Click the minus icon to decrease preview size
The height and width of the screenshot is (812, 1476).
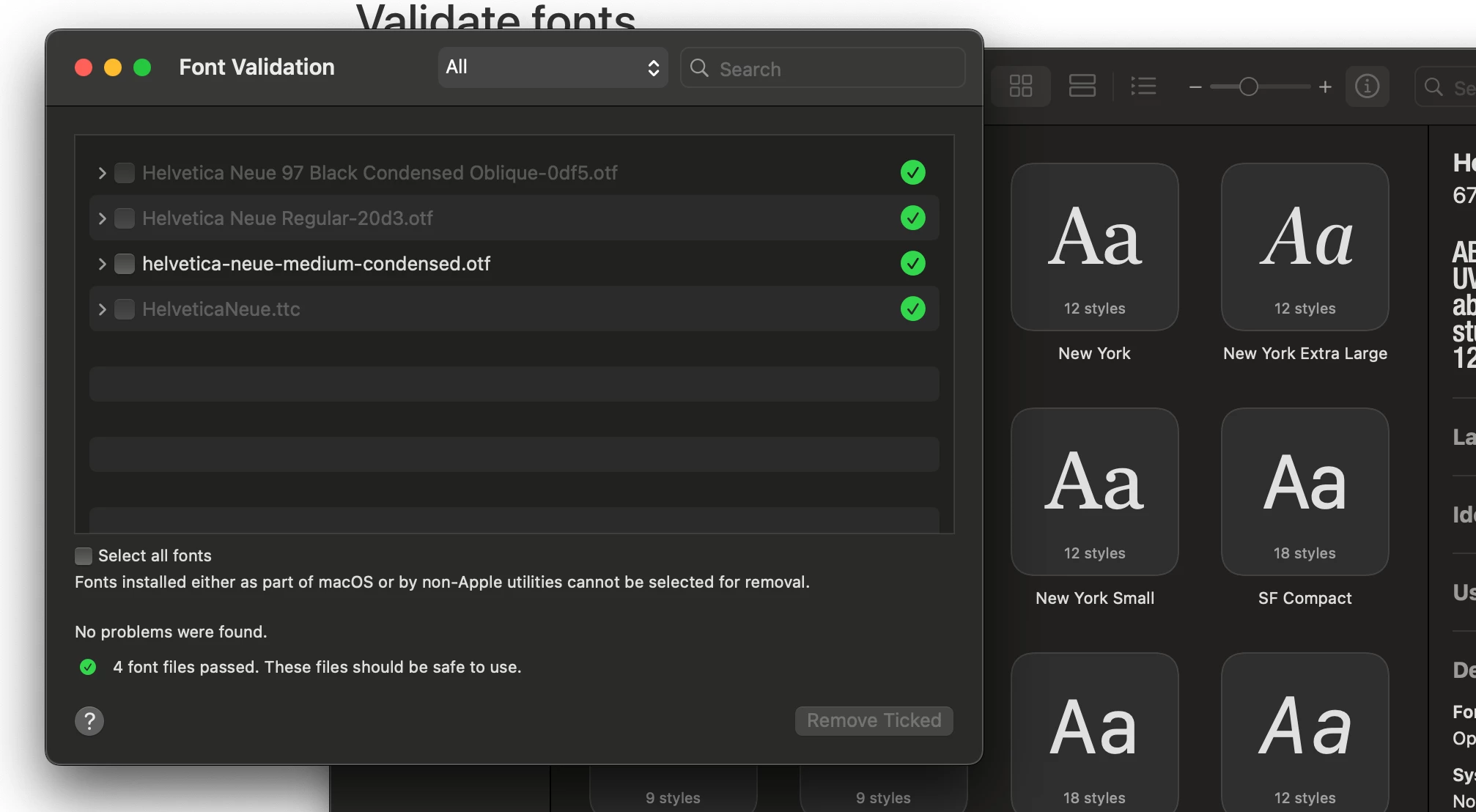pos(1195,87)
